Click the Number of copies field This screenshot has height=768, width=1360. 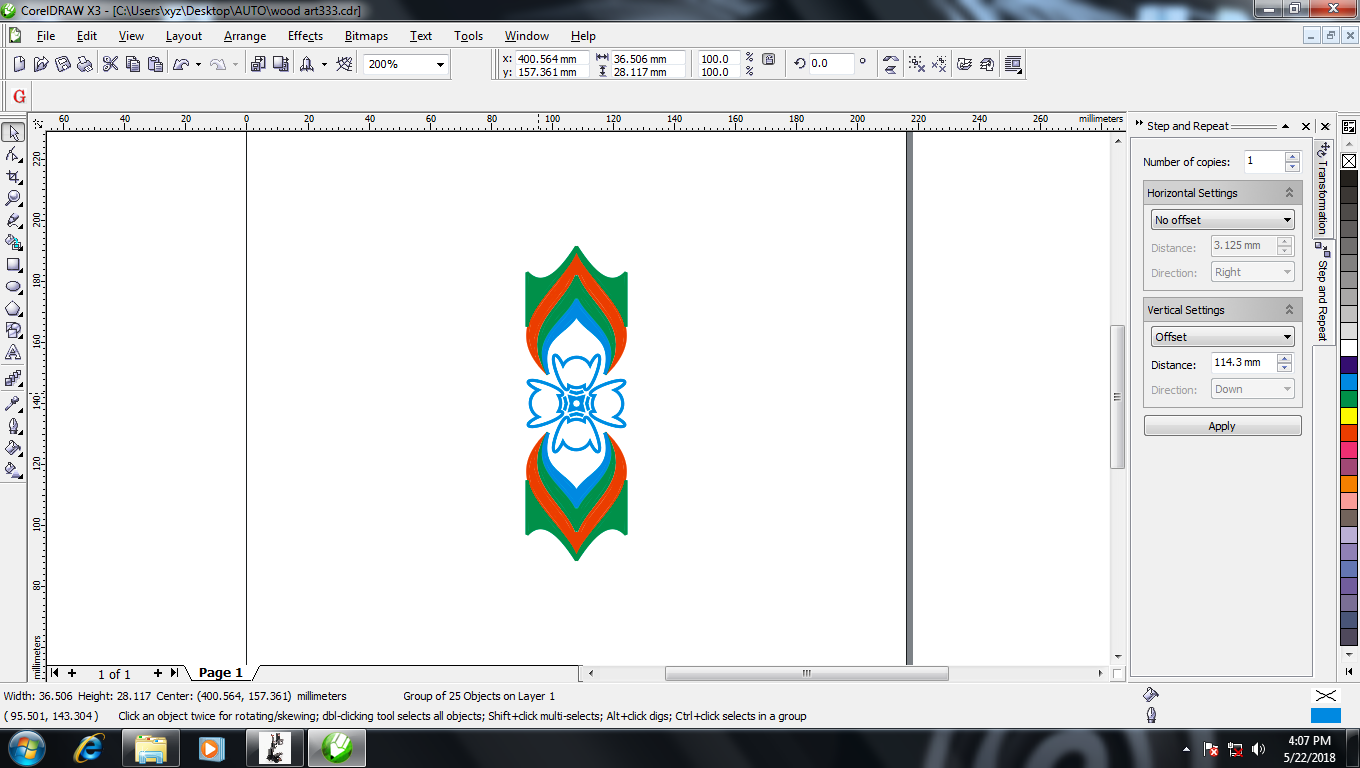pos(1264,161)
